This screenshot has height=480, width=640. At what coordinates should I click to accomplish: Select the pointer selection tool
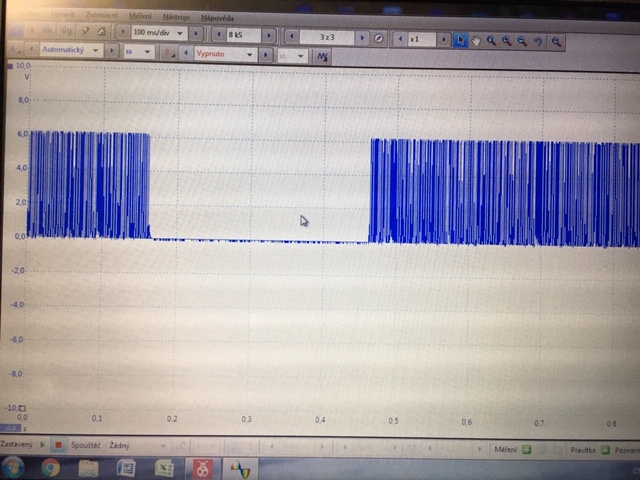click(460, 40)
